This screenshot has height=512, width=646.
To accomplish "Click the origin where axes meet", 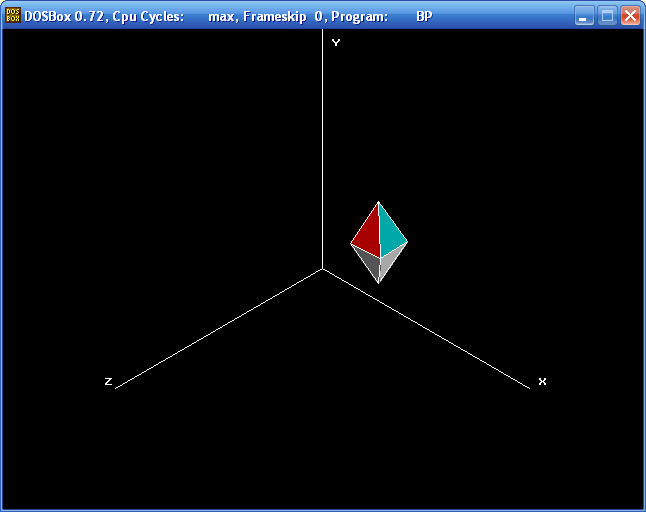I will pyautogui.click(x=323, y=269).
